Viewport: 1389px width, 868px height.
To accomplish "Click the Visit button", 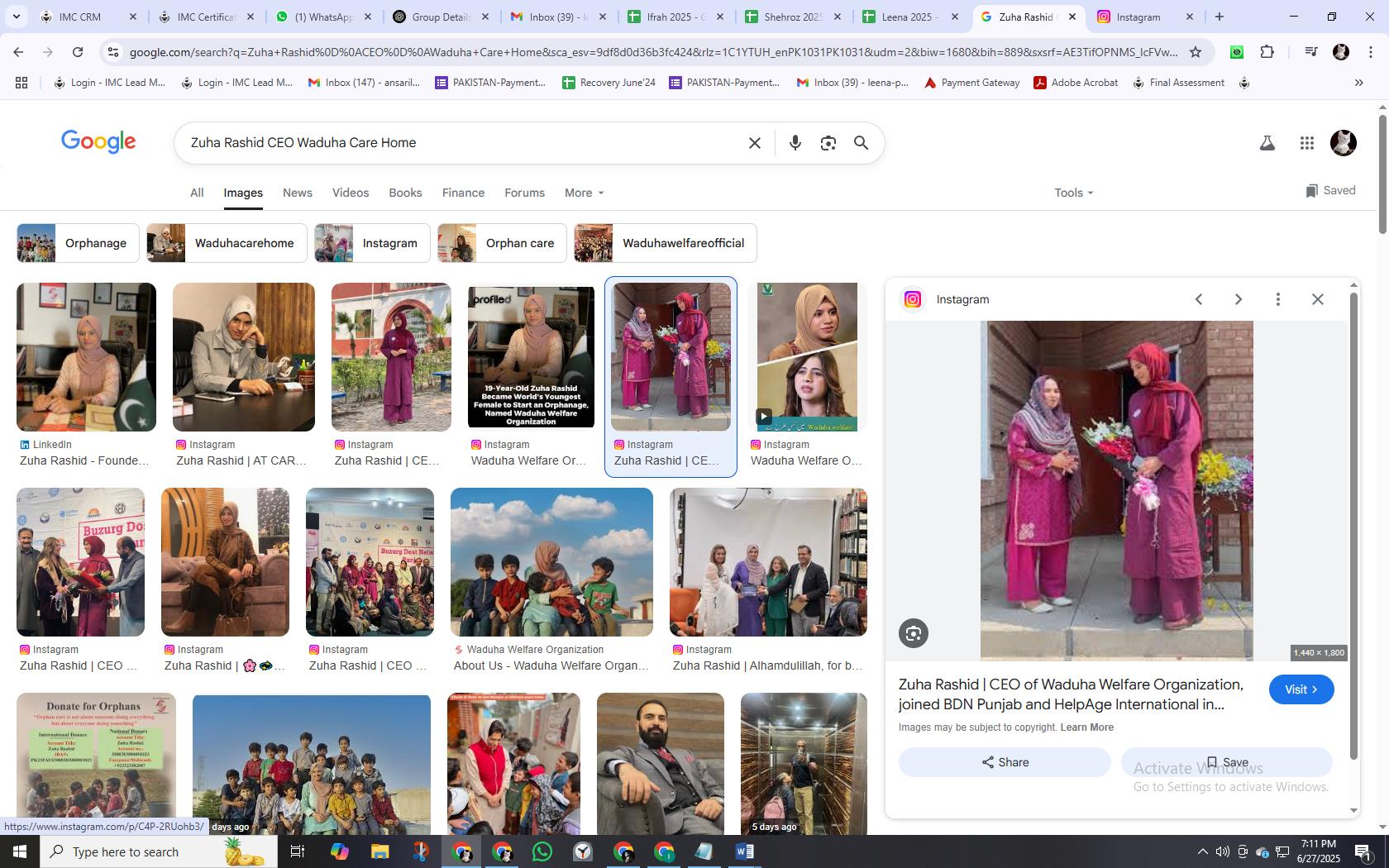I will (x=1301, y=689).
